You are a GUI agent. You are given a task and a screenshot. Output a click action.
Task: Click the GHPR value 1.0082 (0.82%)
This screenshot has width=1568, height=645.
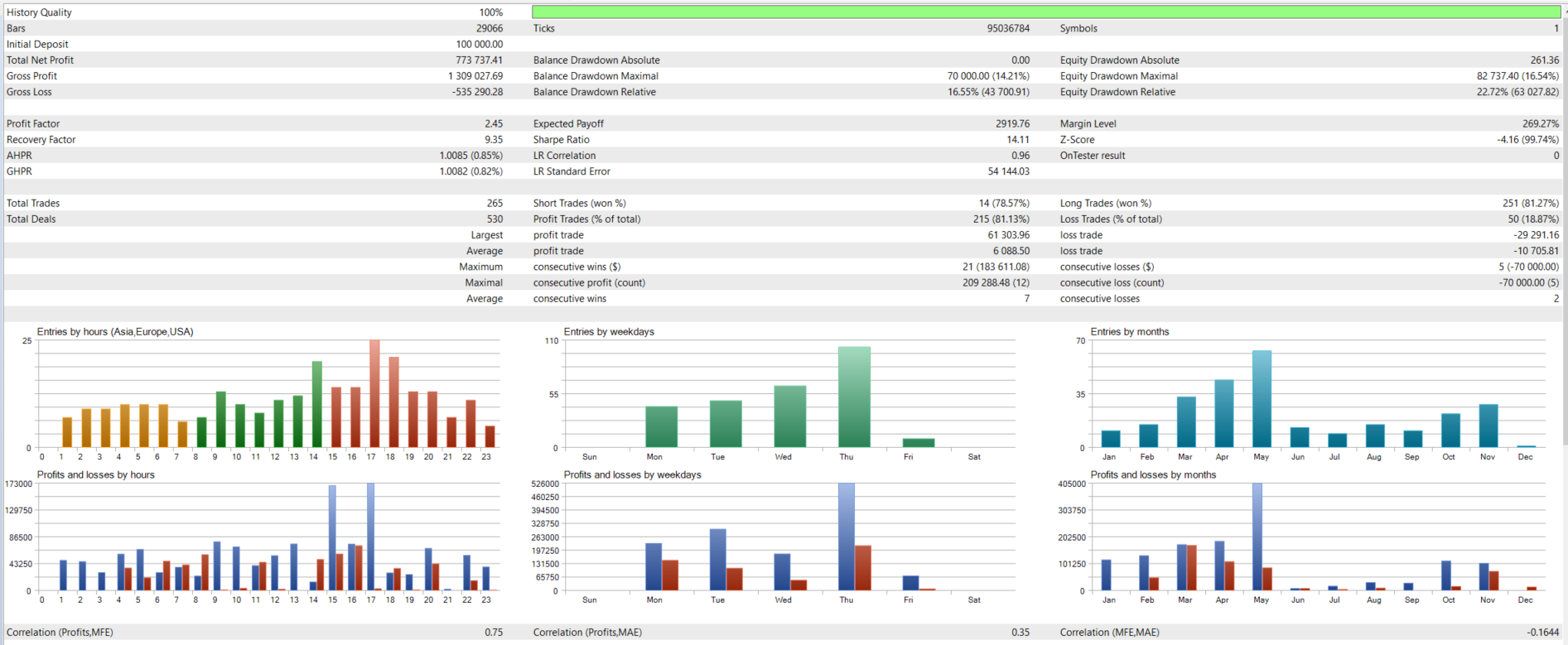470,171
